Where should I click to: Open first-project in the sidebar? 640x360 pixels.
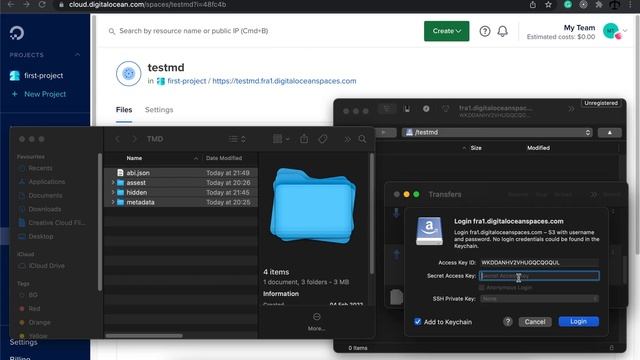pyautogui.click(x=43, y=76)
